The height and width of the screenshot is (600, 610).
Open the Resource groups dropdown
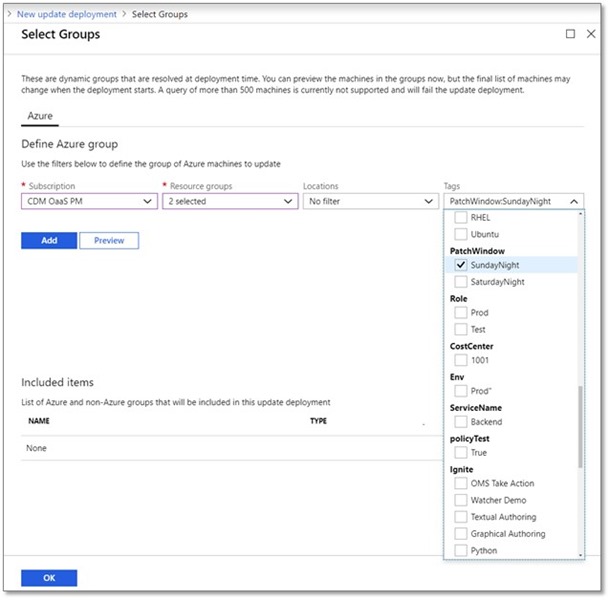230,202
